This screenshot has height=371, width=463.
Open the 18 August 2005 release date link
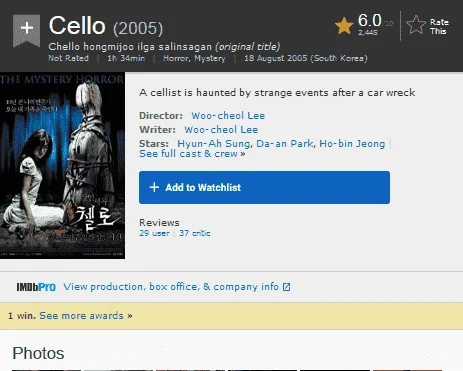[306, 58]
